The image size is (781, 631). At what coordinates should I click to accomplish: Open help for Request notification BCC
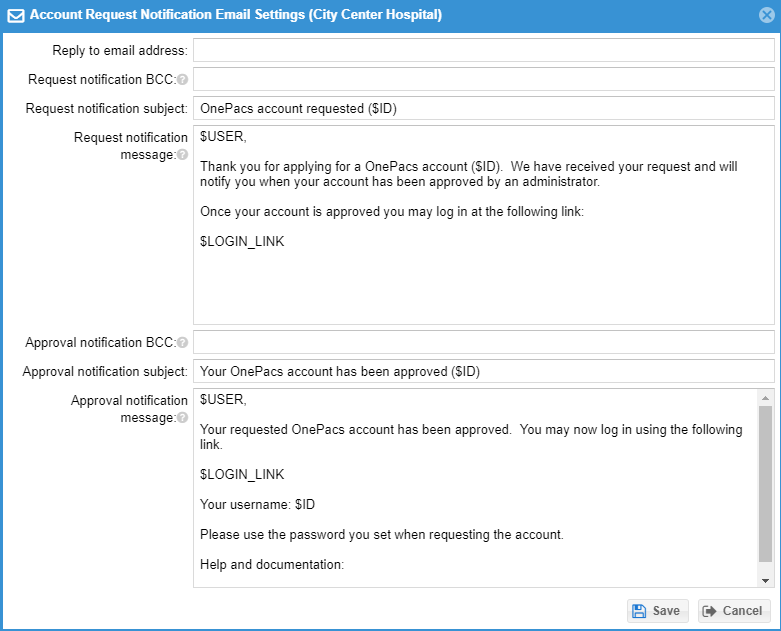coord(183,80)
